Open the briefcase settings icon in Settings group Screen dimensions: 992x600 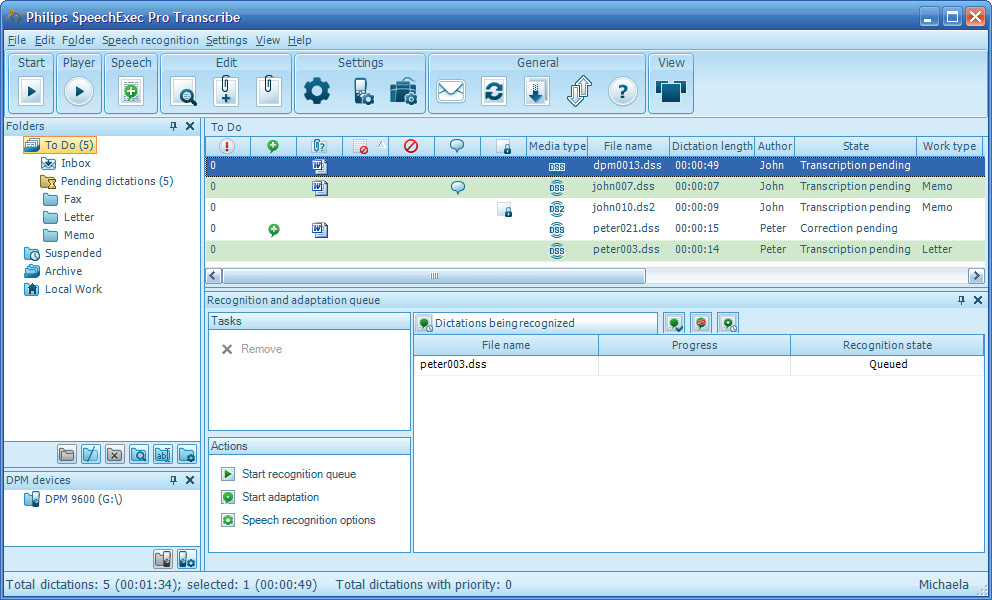click(403, 91)
